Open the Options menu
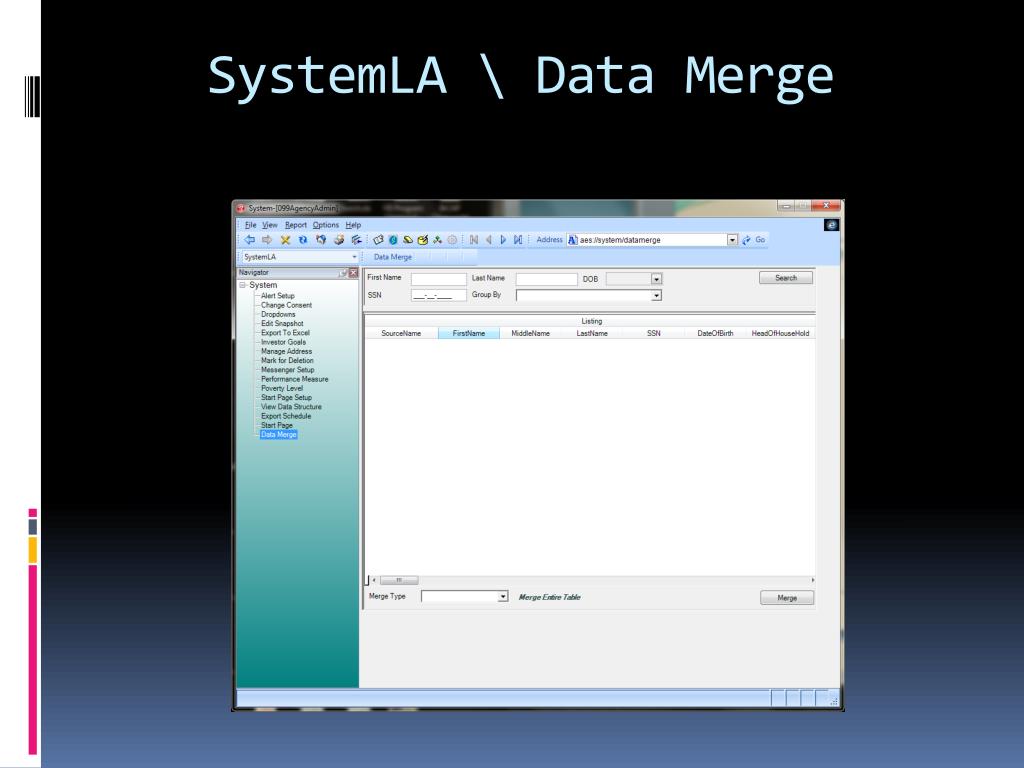Image resolution: width=1024 pixels, height=768 pixels. 326,225
